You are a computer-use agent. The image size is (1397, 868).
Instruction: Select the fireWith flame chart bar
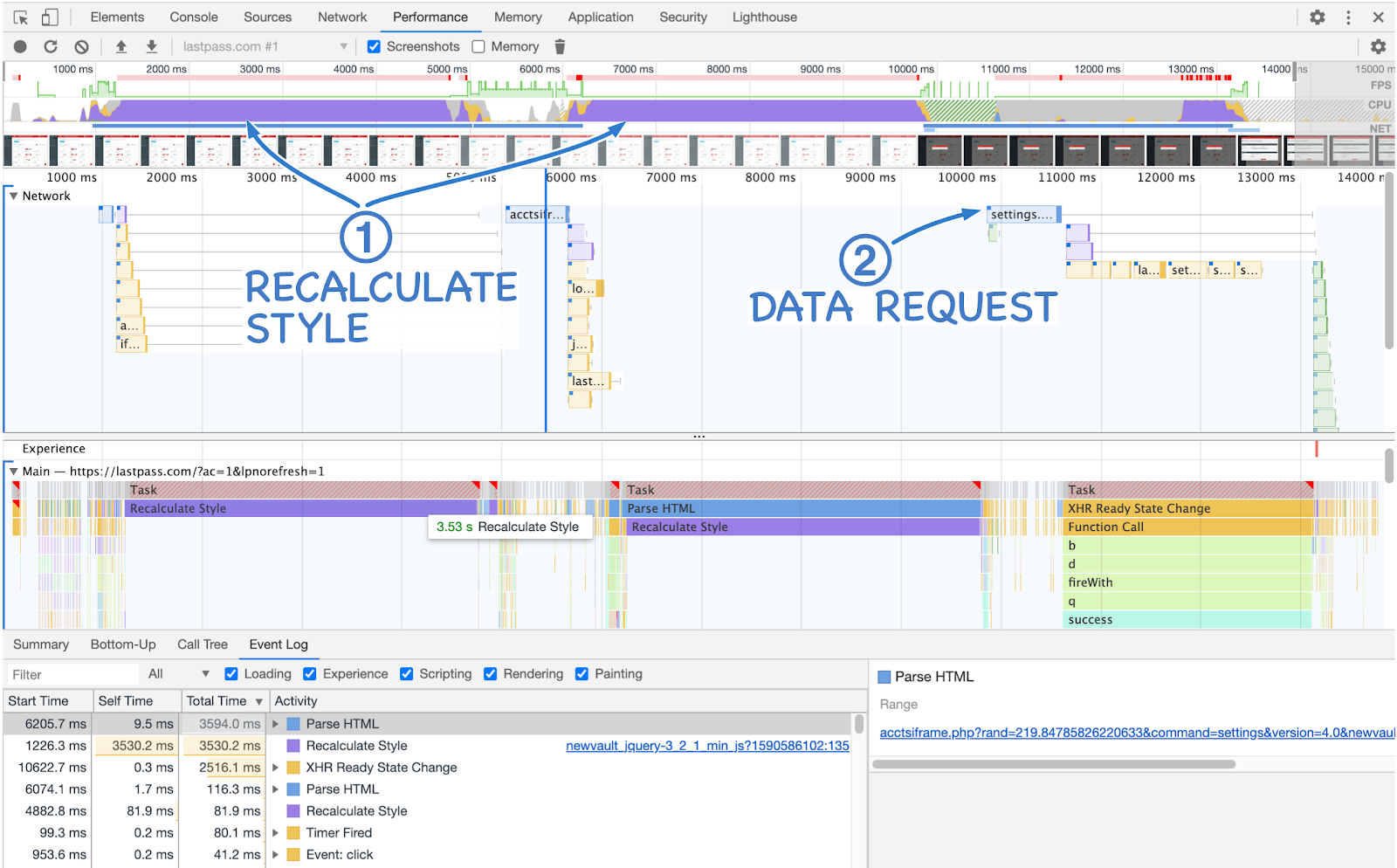1188,582
